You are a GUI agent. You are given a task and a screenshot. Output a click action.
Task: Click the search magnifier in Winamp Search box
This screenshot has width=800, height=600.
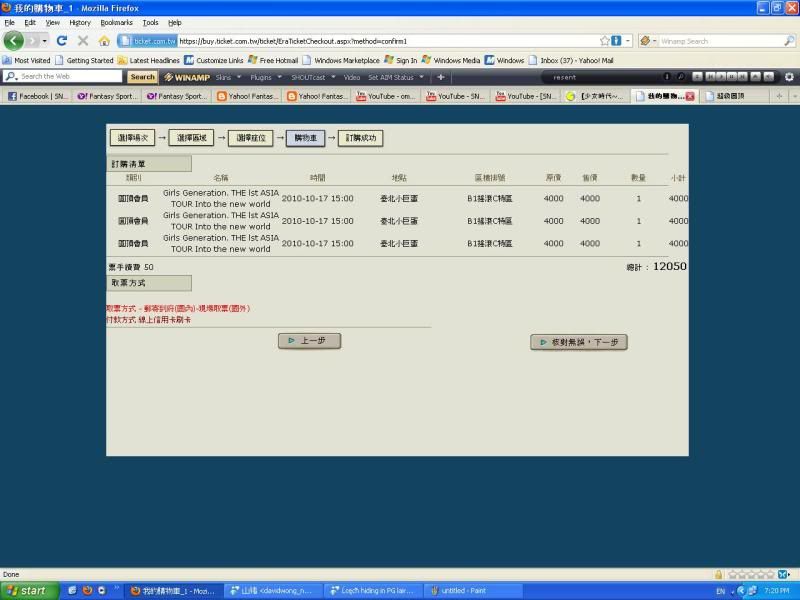point(789,41)
